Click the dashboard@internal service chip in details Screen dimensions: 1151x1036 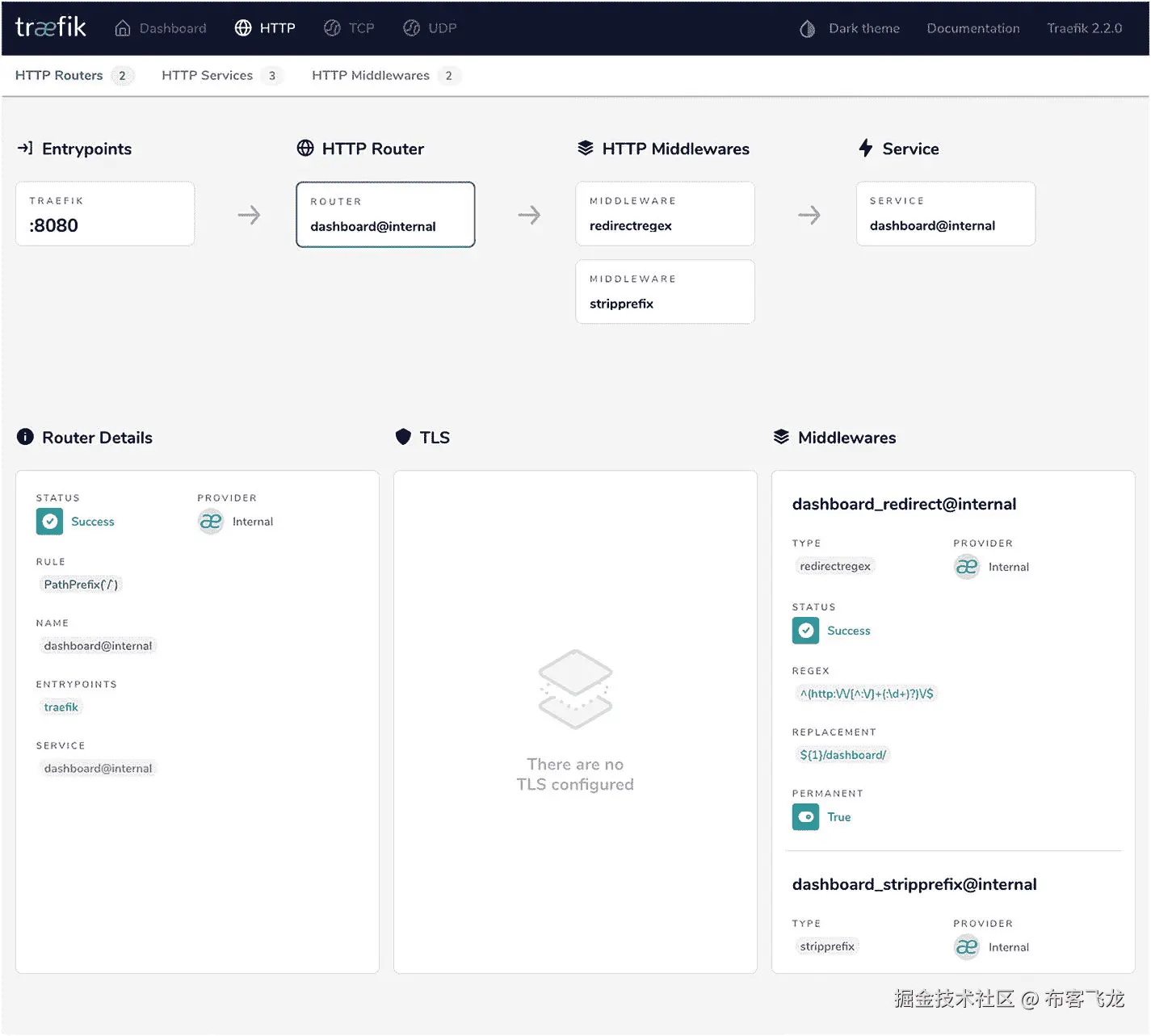98,769
